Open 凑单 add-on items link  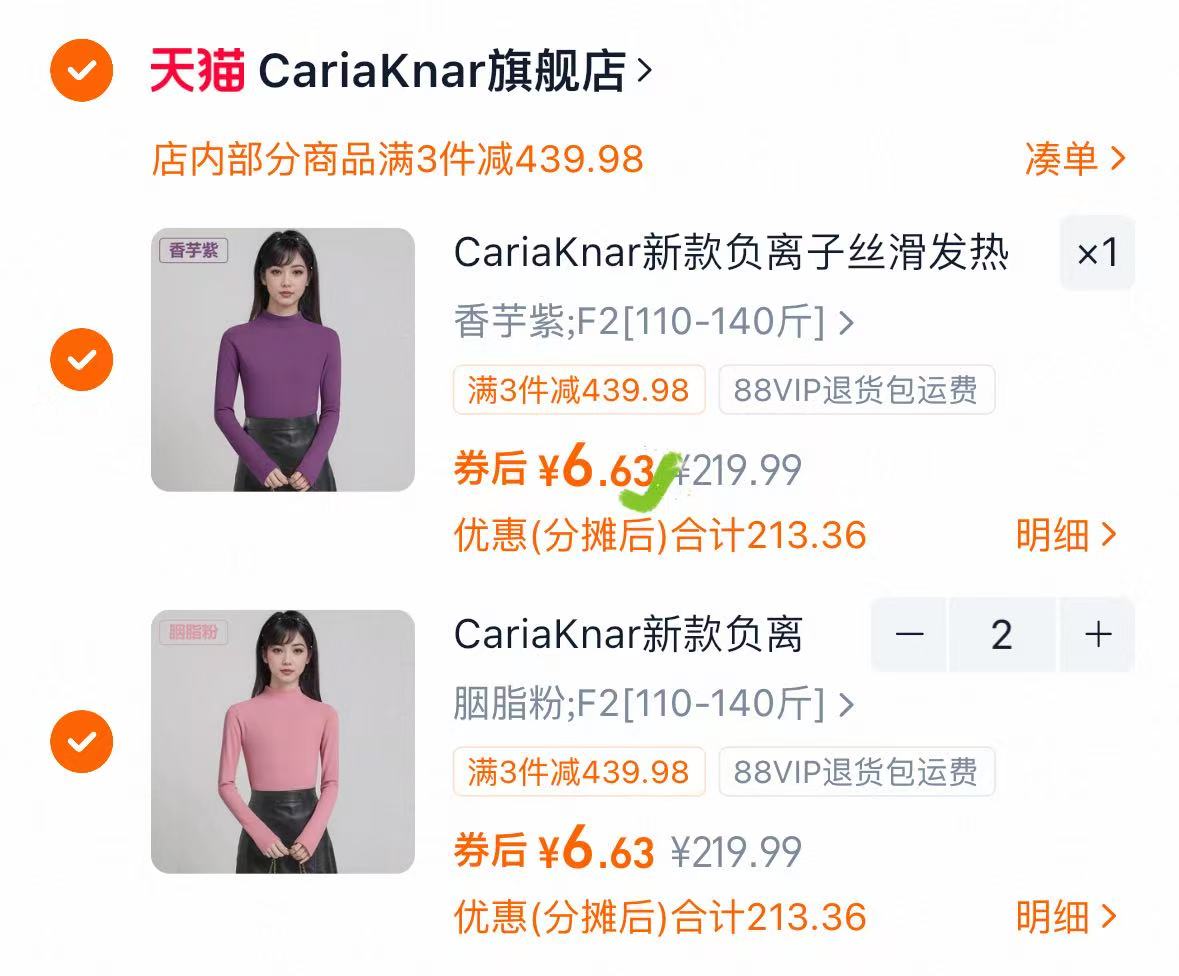[x=1075, y=159]
